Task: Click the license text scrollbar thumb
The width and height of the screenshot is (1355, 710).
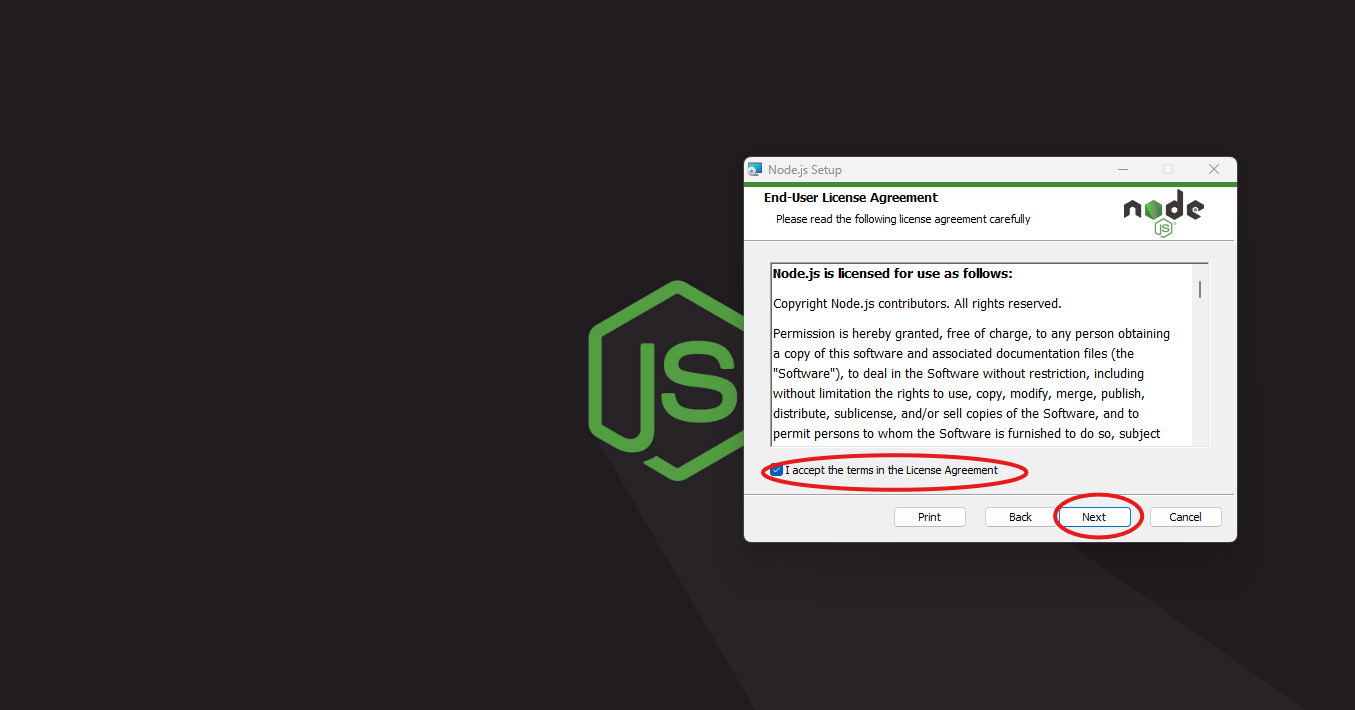Action: click(x=1199, y=289)
